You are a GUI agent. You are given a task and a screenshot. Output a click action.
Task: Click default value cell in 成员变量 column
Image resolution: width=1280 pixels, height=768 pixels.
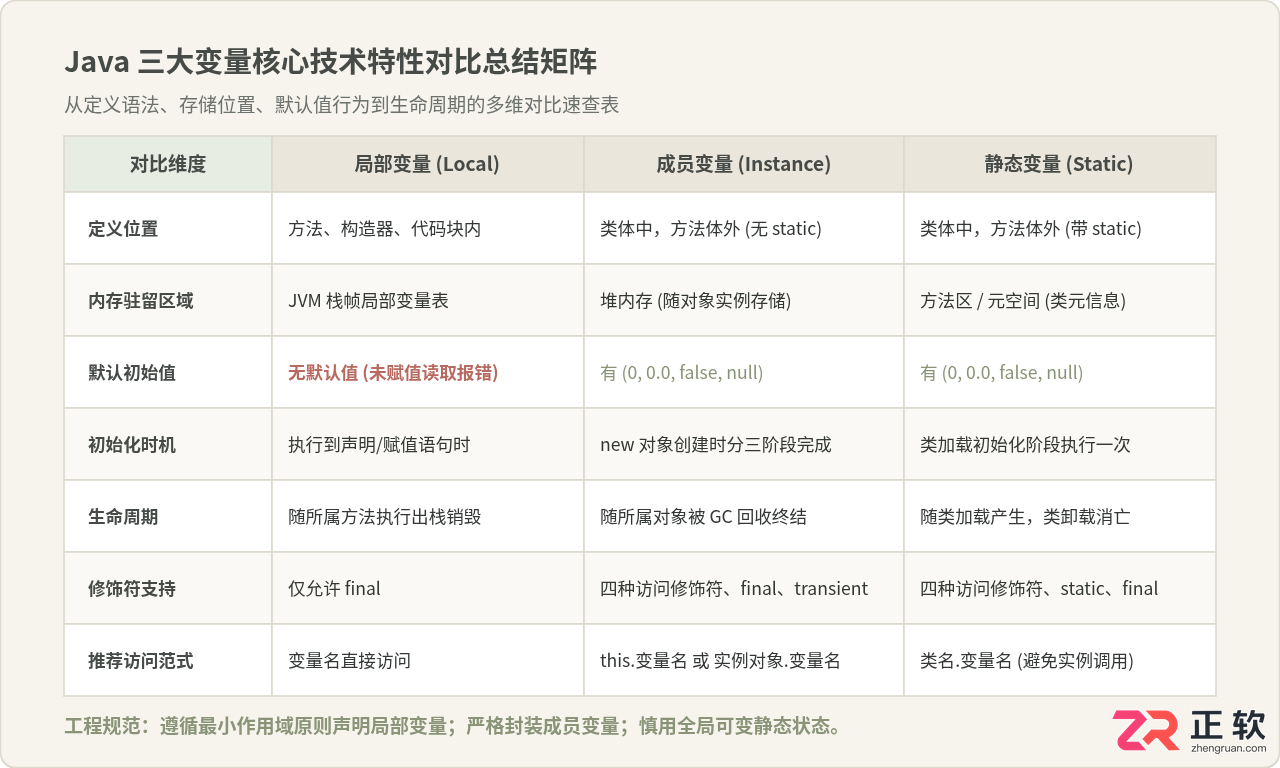(744, 373)
